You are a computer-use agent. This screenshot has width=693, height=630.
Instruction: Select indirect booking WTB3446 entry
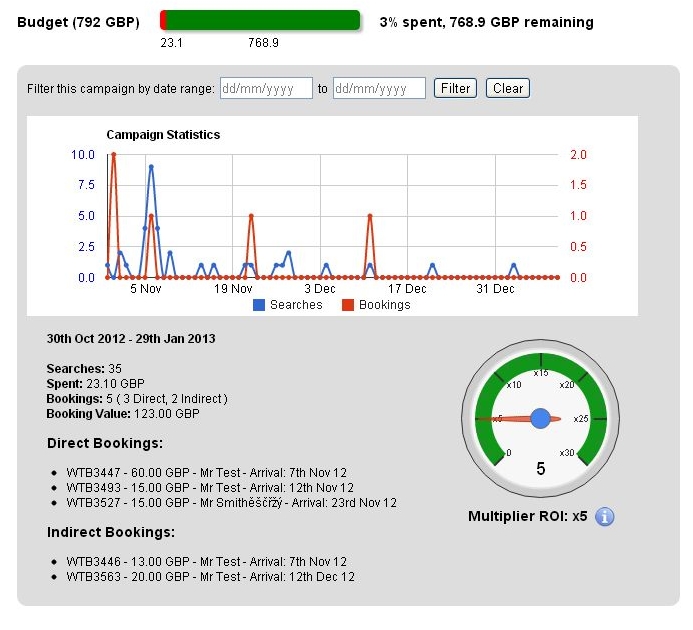pyautogui.click(x=206, y=562)
